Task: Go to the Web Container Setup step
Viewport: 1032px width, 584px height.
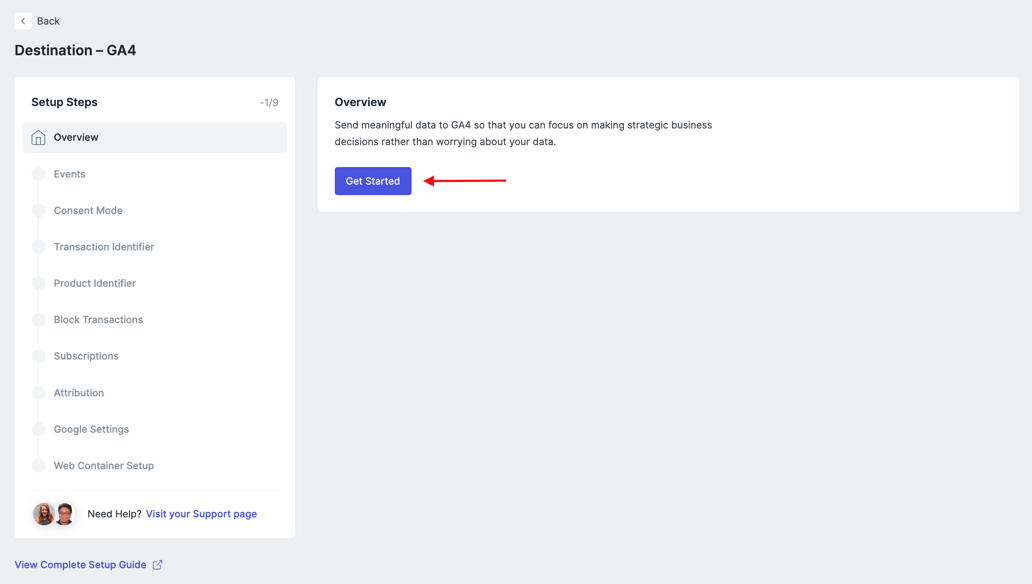Action: [104, 465]
